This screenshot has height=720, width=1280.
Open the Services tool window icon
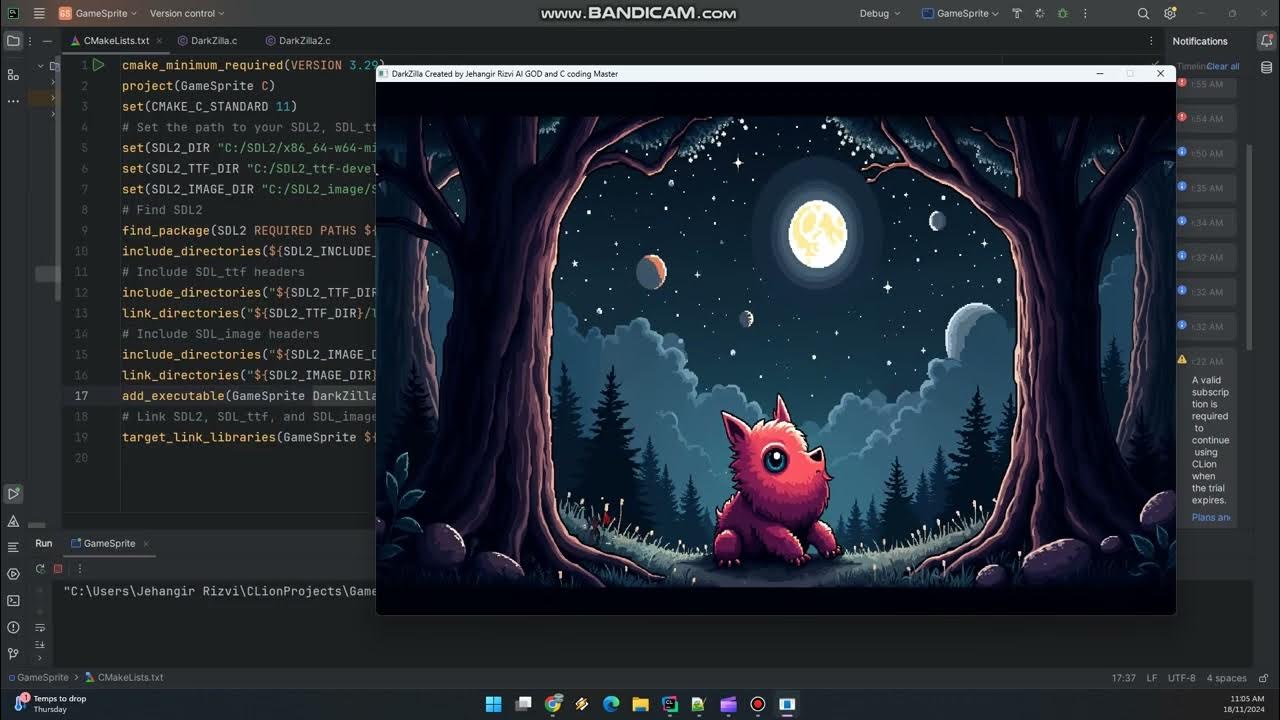(13, 574)
